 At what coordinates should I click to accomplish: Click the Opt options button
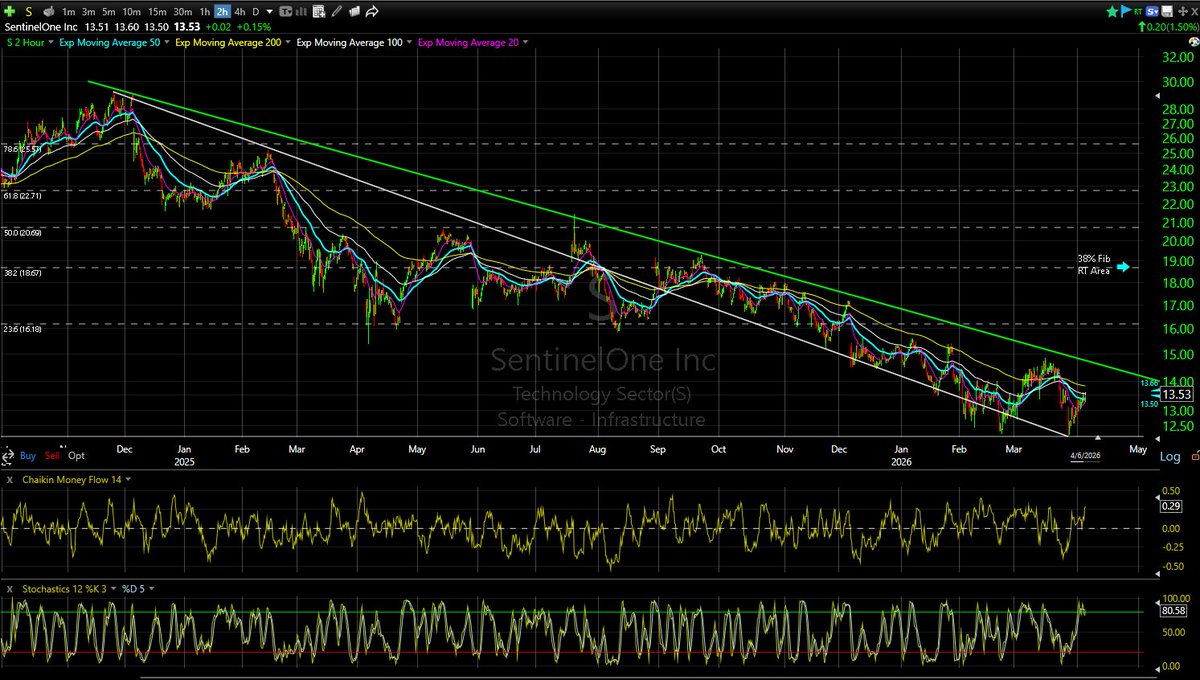pyautogui.click(x=76, y=455)
